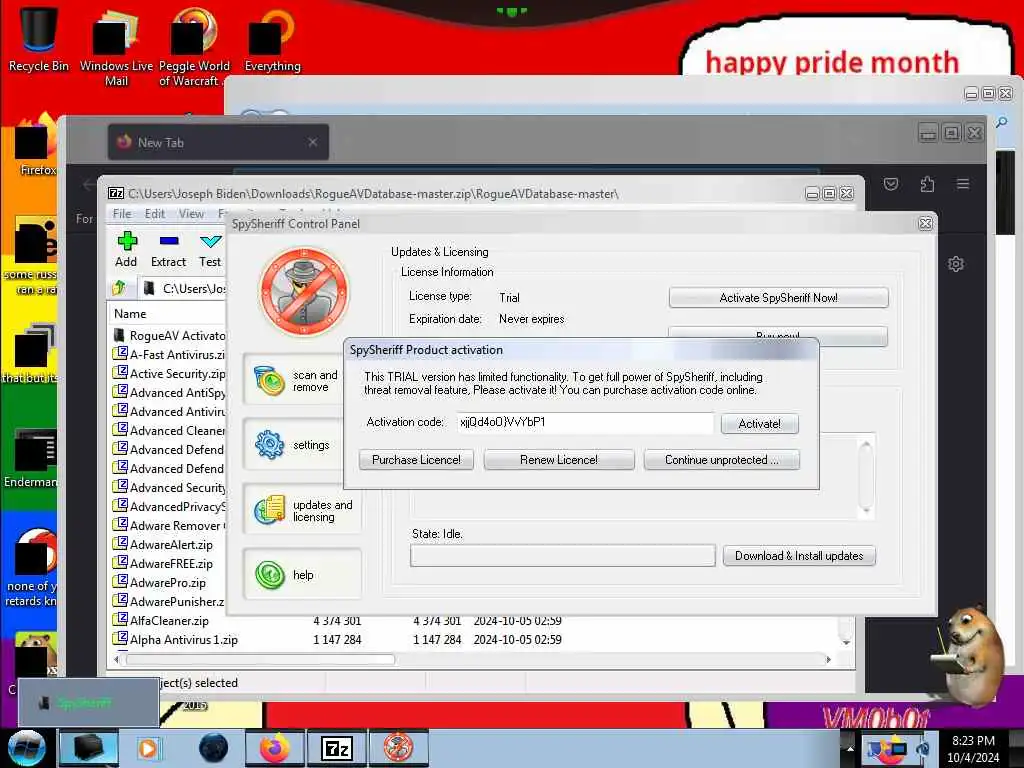The height and width of the screenshot is (768, 1024).
Task: Open Windows Live Mail desktop icon
Action: (116, 47)
